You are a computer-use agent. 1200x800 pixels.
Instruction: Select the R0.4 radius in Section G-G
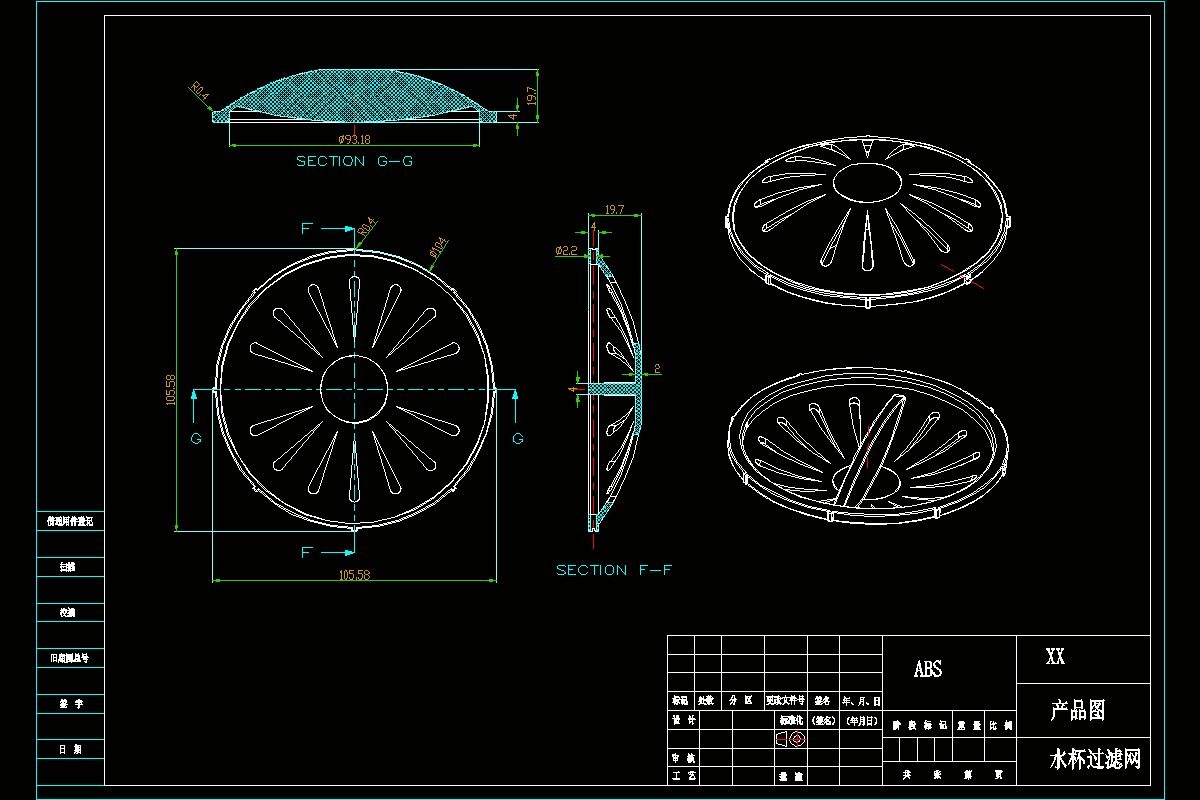(199, 92)
